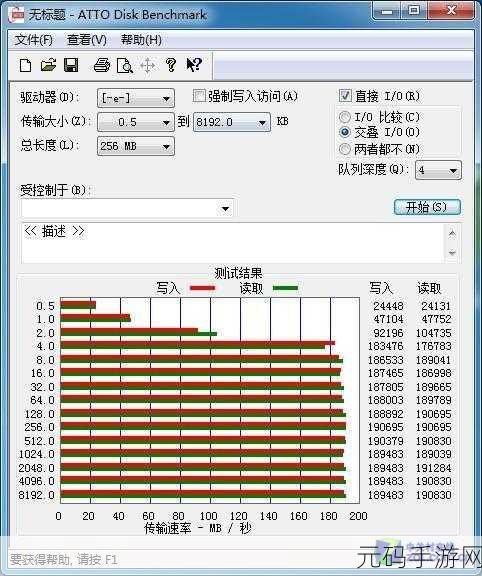Open the 驱动器 drive dropdown
The image size is (482, 576).
[136, 98]
